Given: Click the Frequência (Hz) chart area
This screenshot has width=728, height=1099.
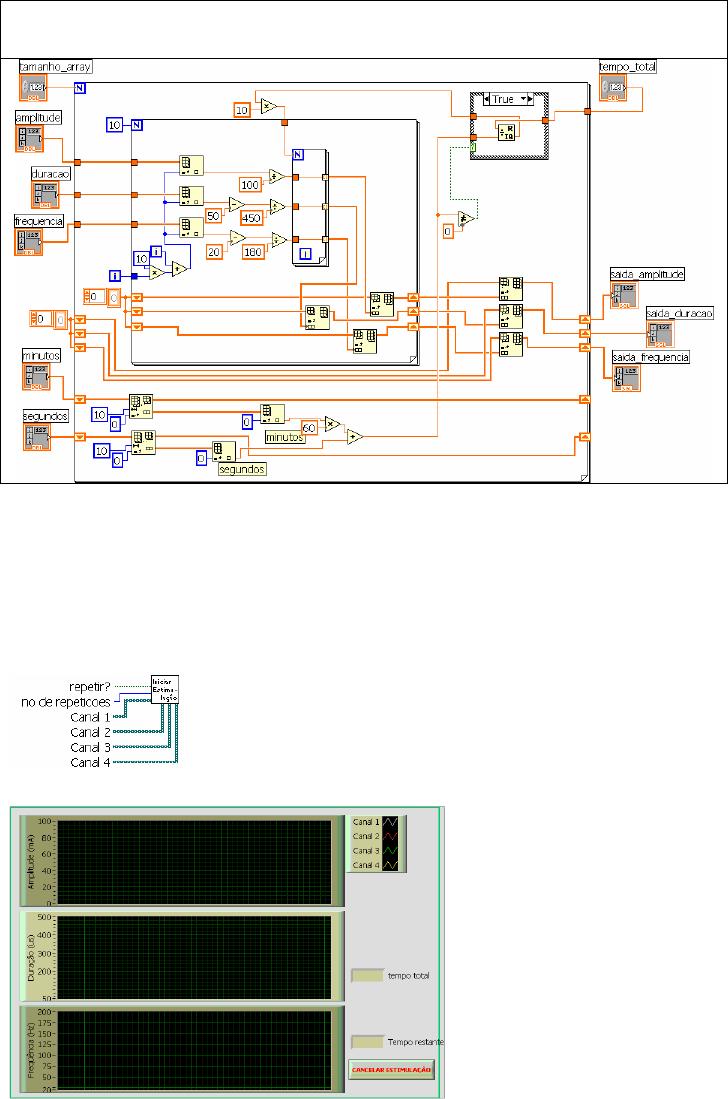Looking at the screenshot, I should click(x=194, y=1051).
